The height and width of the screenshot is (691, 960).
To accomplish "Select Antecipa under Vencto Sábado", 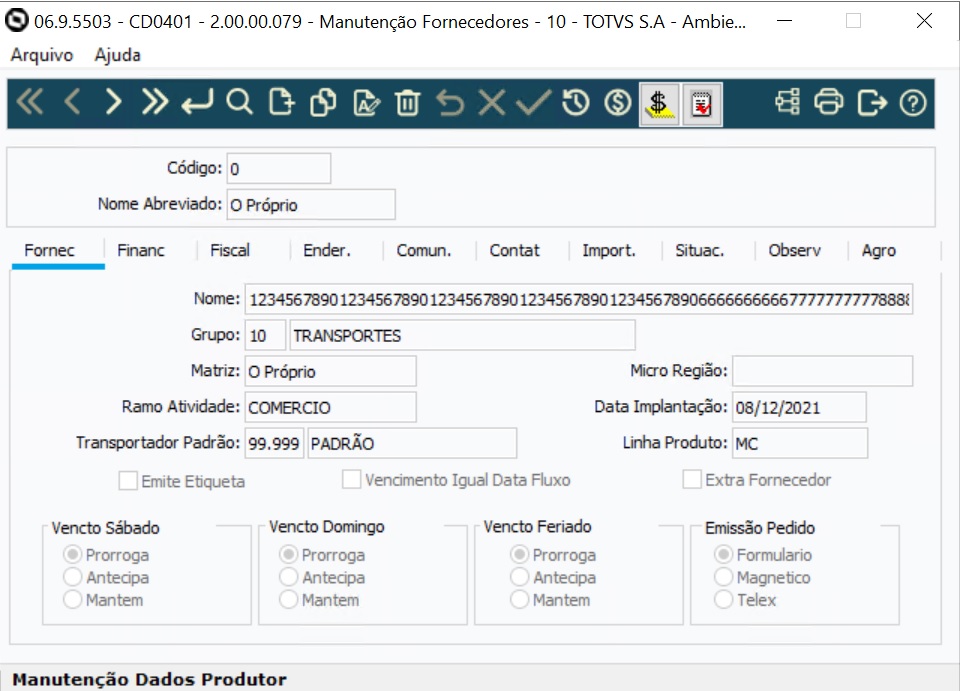I will coord(72,577).
